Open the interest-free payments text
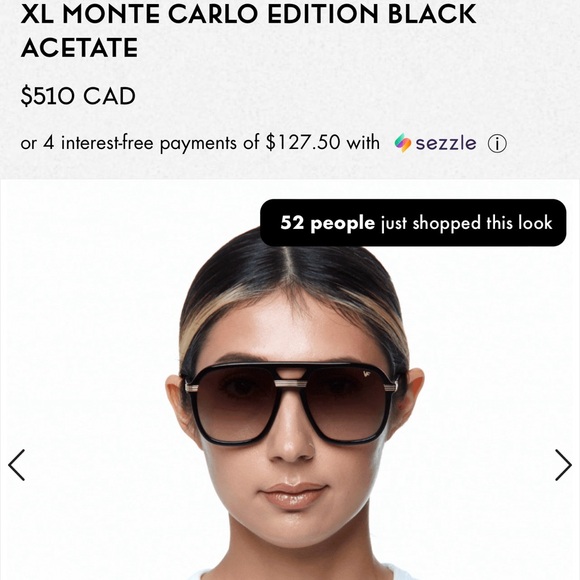 tap(148, 143)
